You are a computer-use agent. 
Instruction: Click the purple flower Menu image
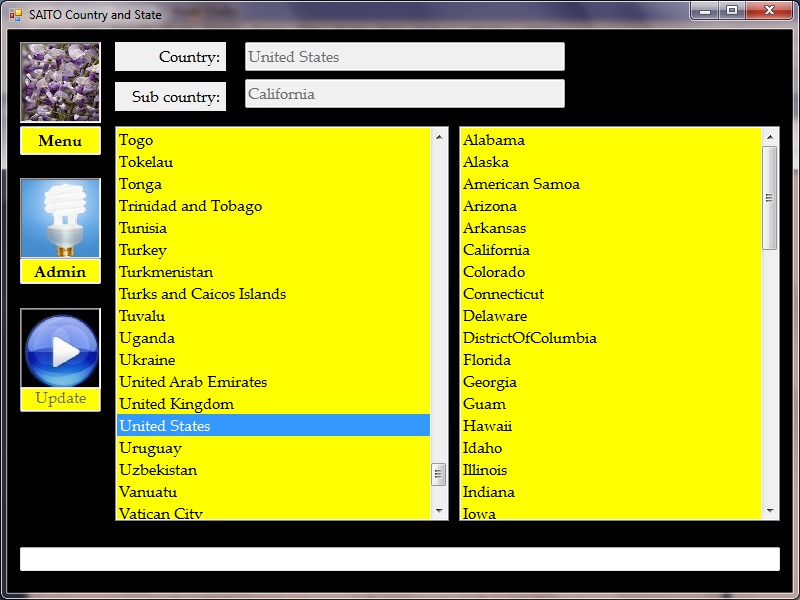point(60,82)
